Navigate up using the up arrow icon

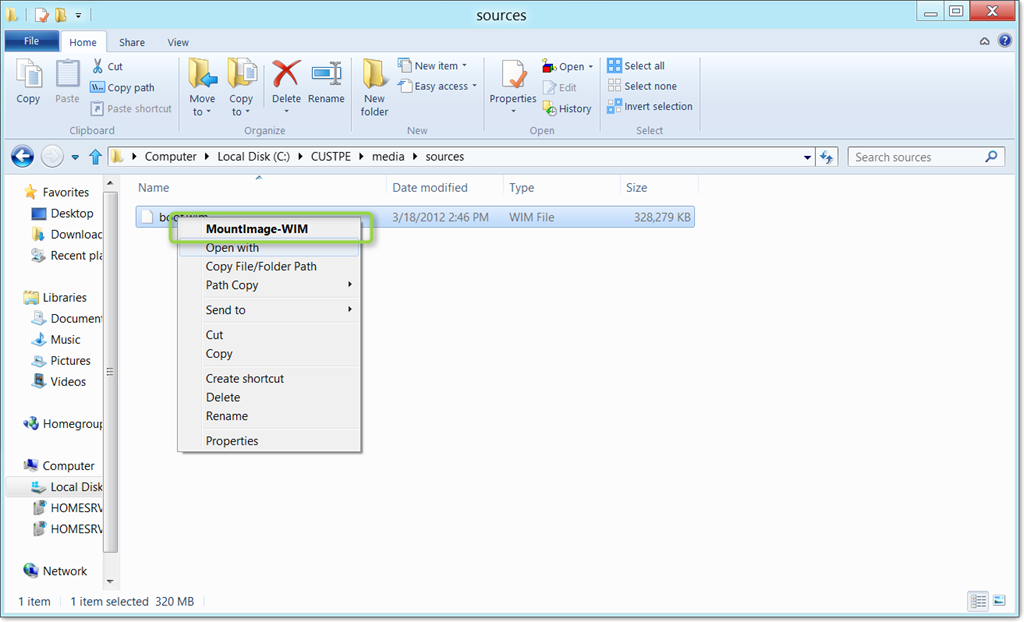[95, 156]
